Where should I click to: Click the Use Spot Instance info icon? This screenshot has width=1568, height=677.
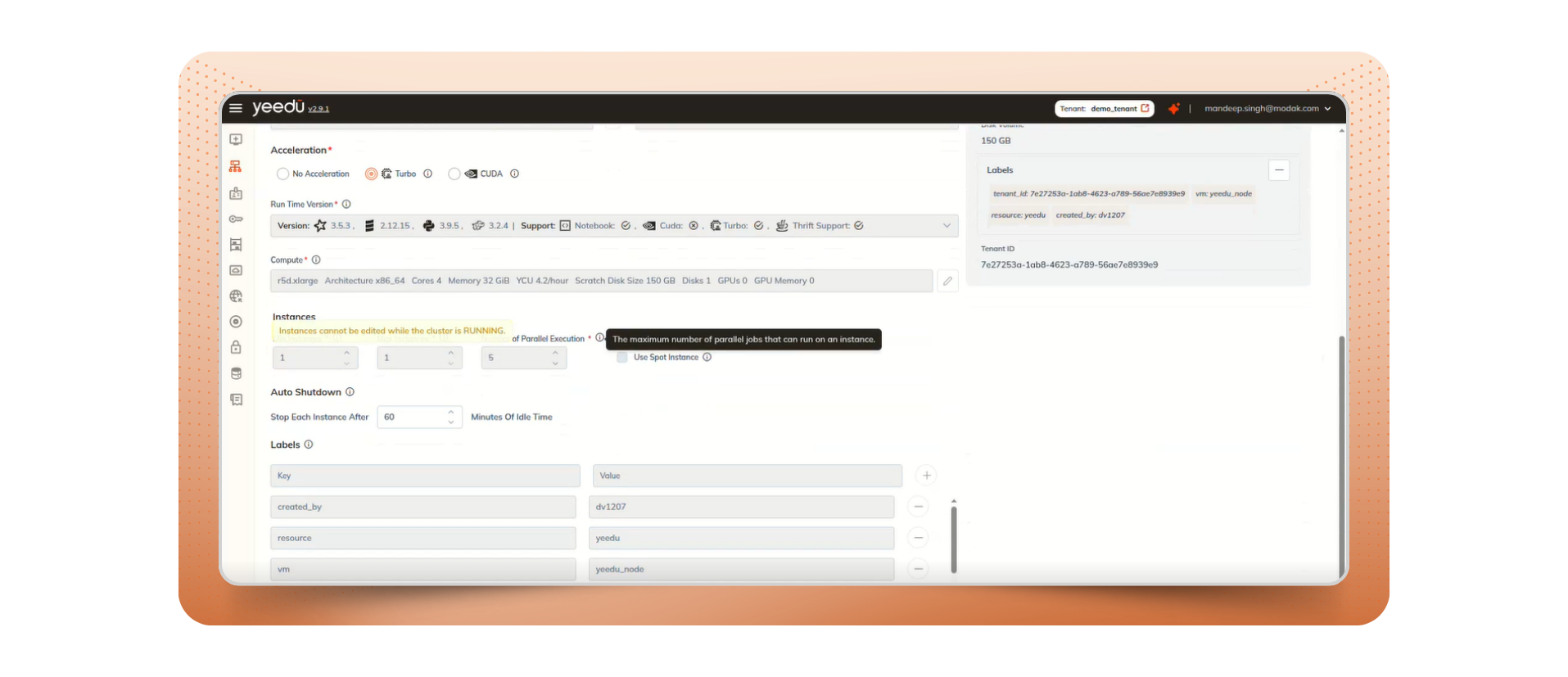click(x=707, y=357)
